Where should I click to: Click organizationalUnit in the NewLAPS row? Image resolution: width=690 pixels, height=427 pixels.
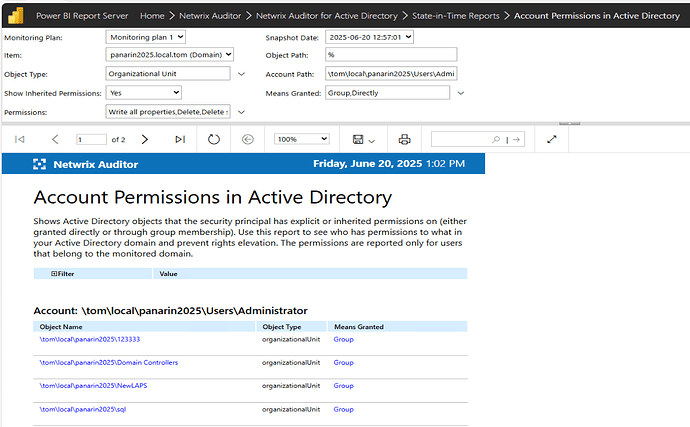pyautogui.click(x=291, y=386)
